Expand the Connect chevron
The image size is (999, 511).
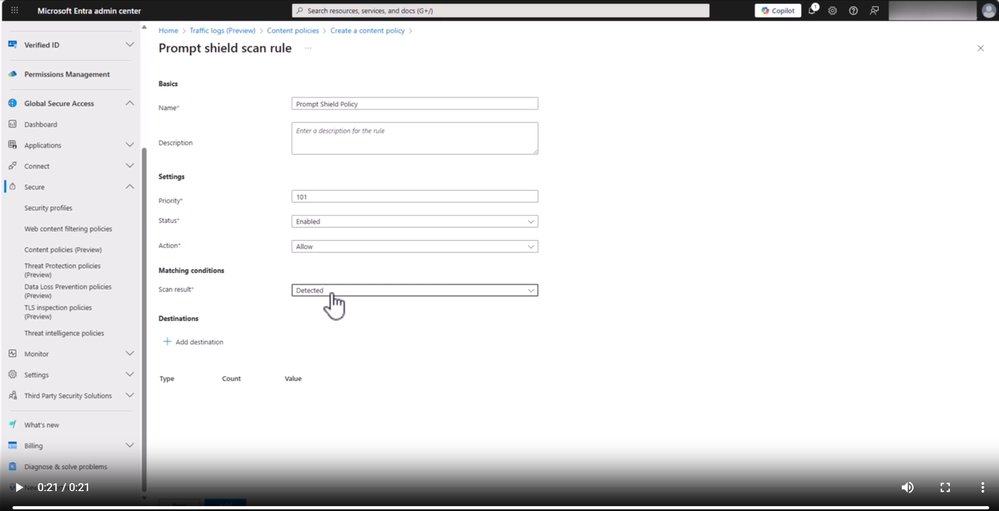click(129, 166)
